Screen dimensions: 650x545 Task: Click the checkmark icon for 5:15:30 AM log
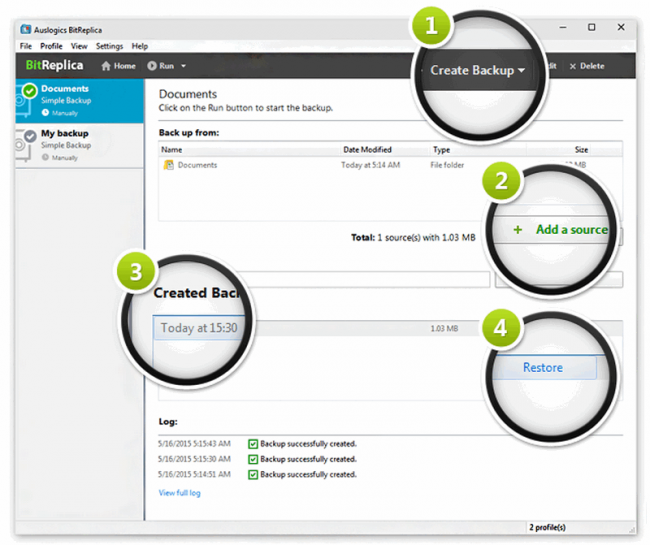coord(253,459)
